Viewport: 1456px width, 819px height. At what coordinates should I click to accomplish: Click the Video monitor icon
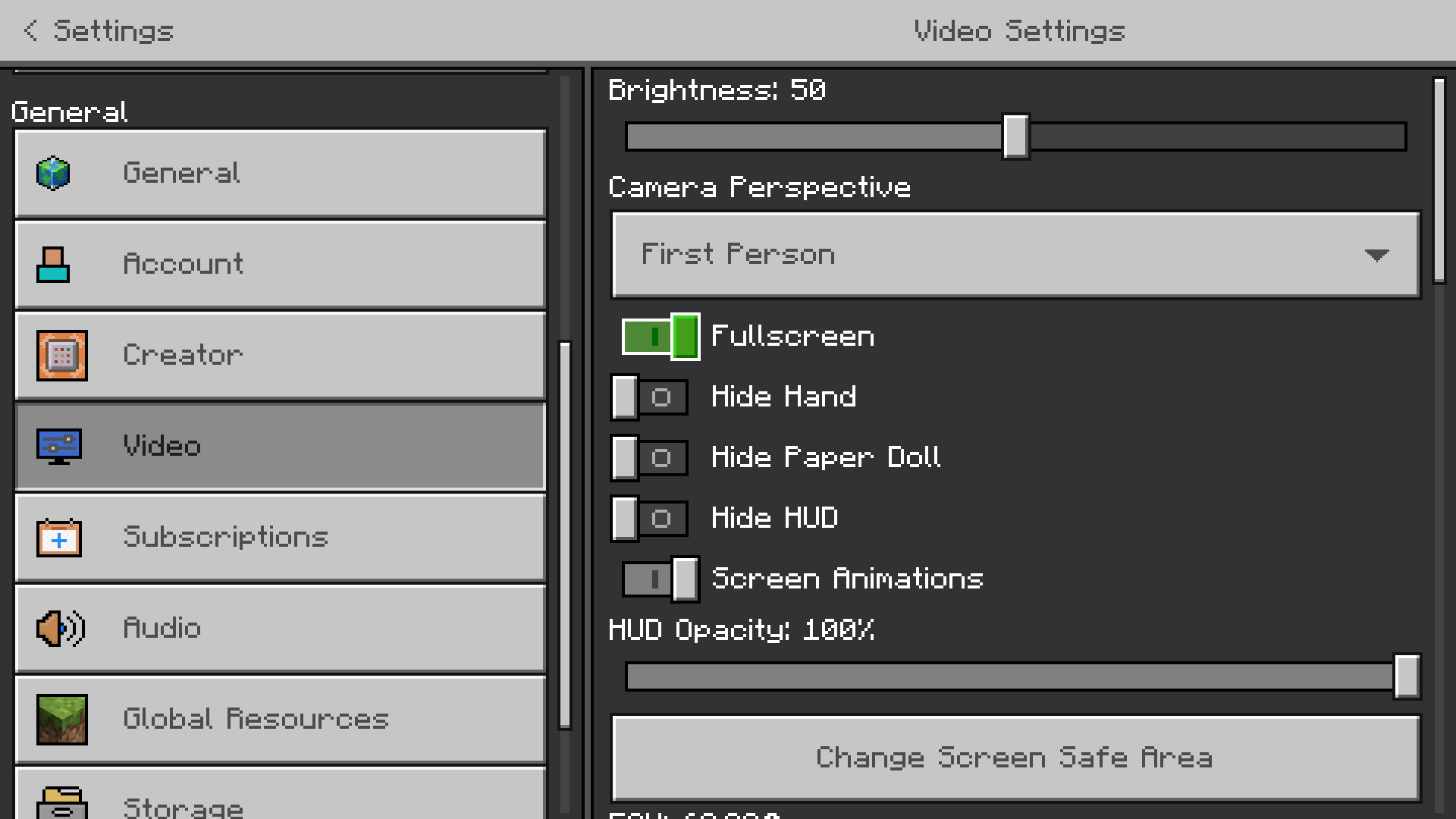tap(59, 447)
